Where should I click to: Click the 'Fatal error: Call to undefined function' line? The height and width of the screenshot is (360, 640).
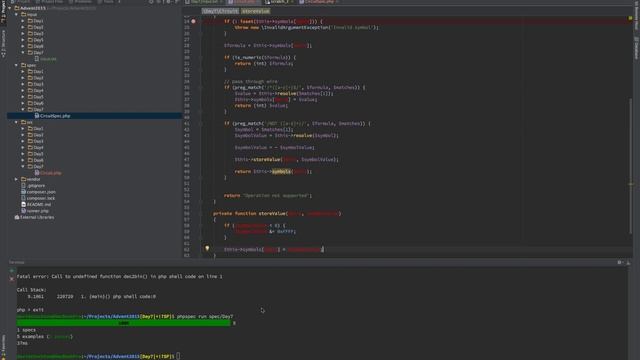click(x=120, y=276)
